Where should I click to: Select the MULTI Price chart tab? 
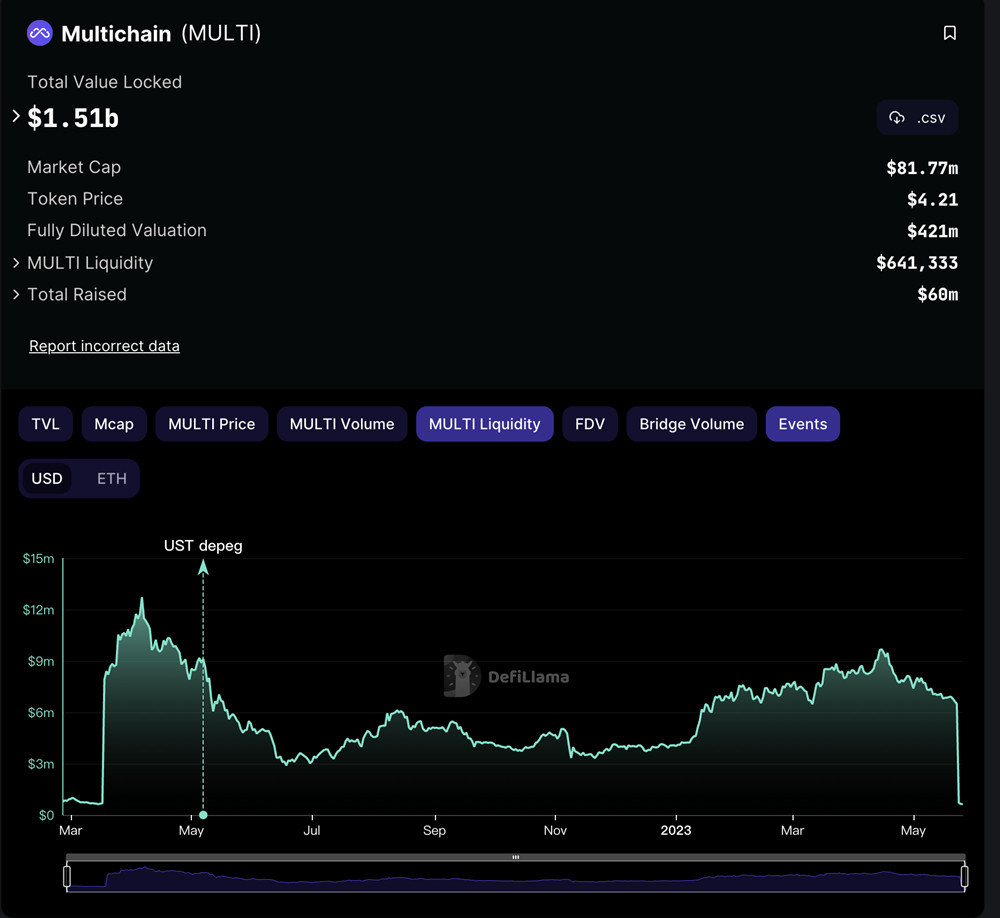[211, 424]
